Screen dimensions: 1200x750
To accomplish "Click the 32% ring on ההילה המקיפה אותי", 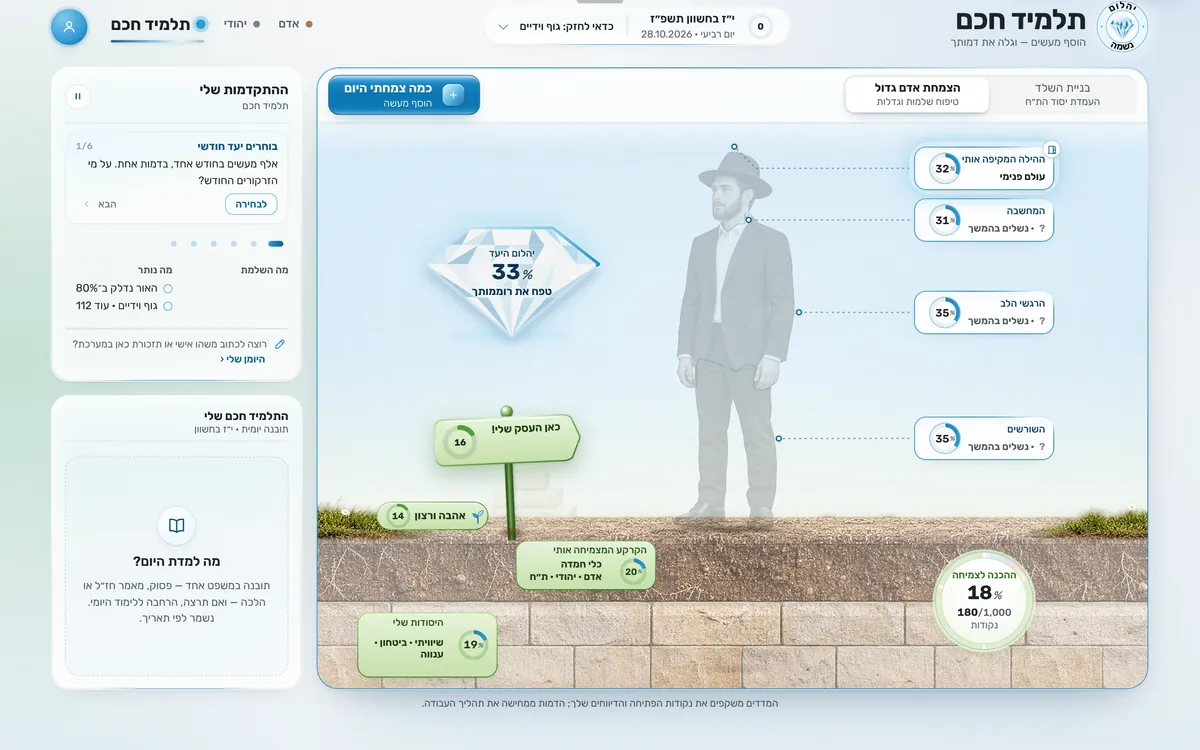I will [x=943, y=169].
